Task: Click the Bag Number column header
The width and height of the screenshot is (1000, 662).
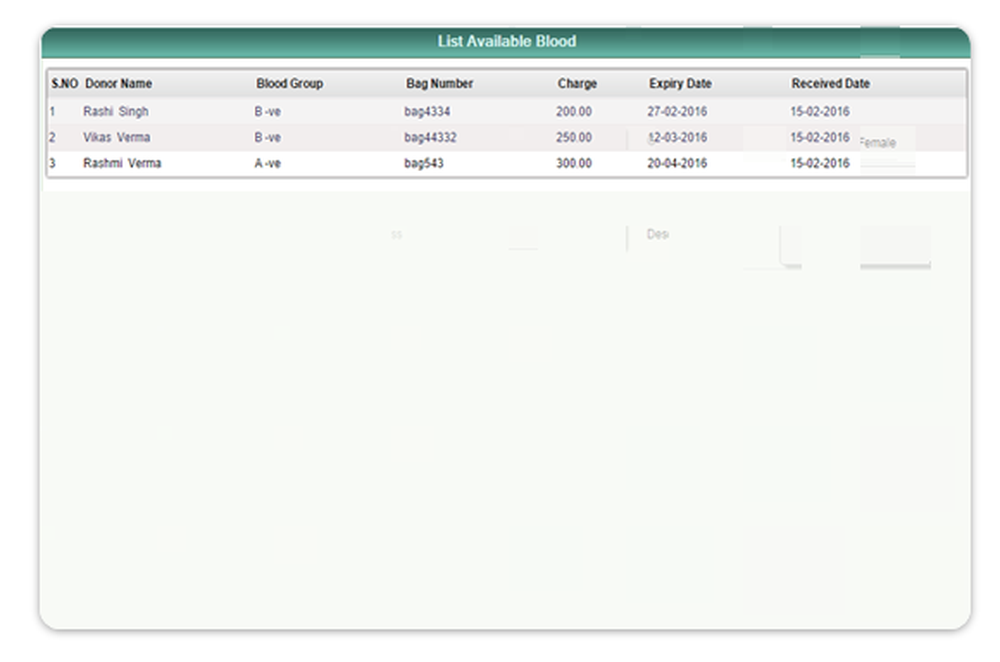Action: point(439,84)
